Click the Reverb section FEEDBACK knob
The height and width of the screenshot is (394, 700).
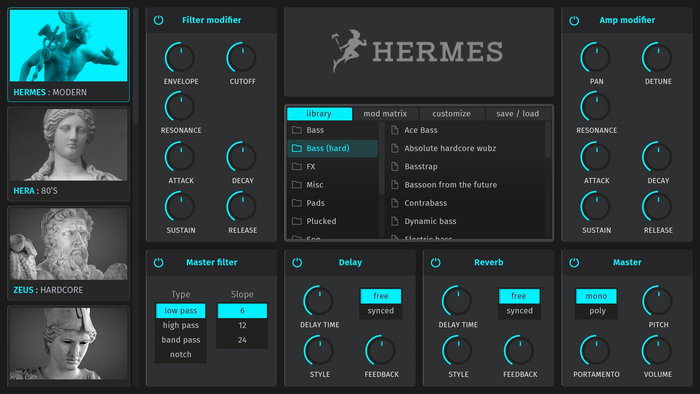click(519, 351)
